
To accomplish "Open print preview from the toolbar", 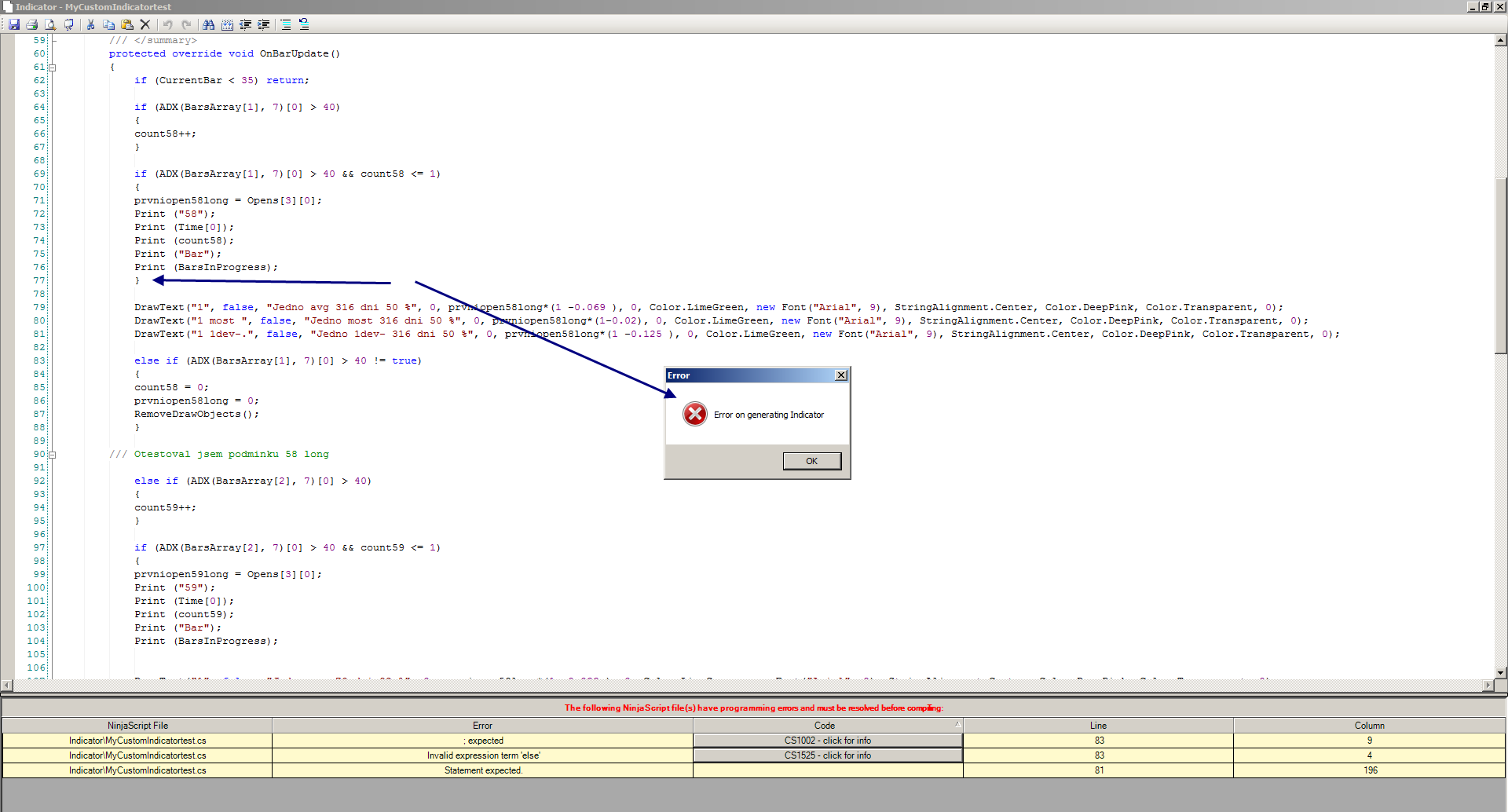I will [50, 24].
